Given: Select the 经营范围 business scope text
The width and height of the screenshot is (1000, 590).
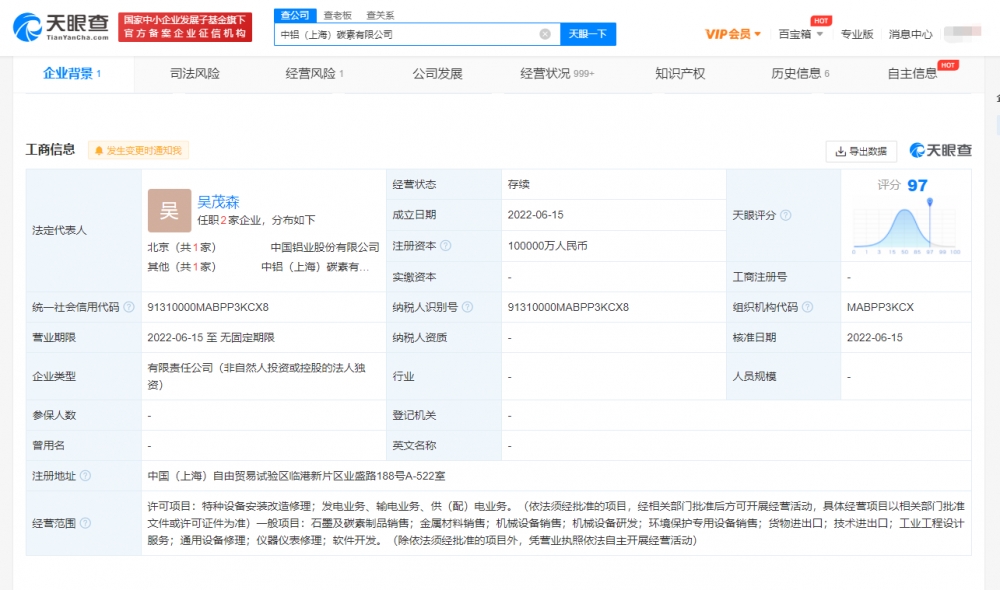Looking at the screenshot, I should tap(555, 523).
